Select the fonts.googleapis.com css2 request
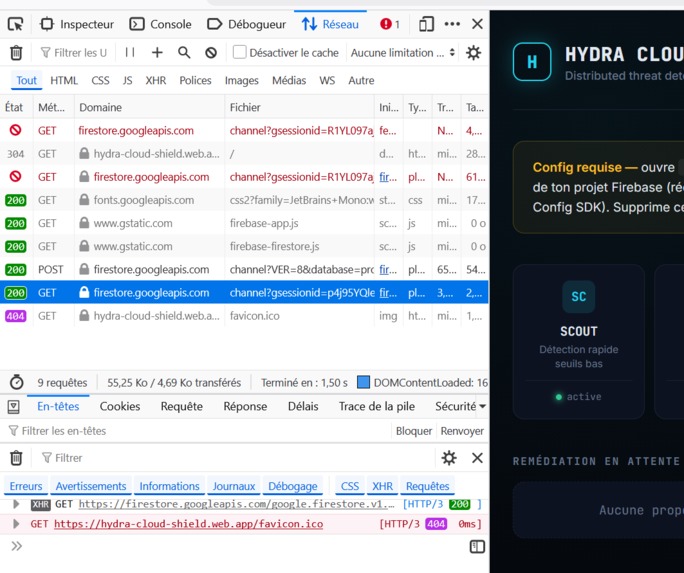The image size is (684, 573). [x=244, y=200]
